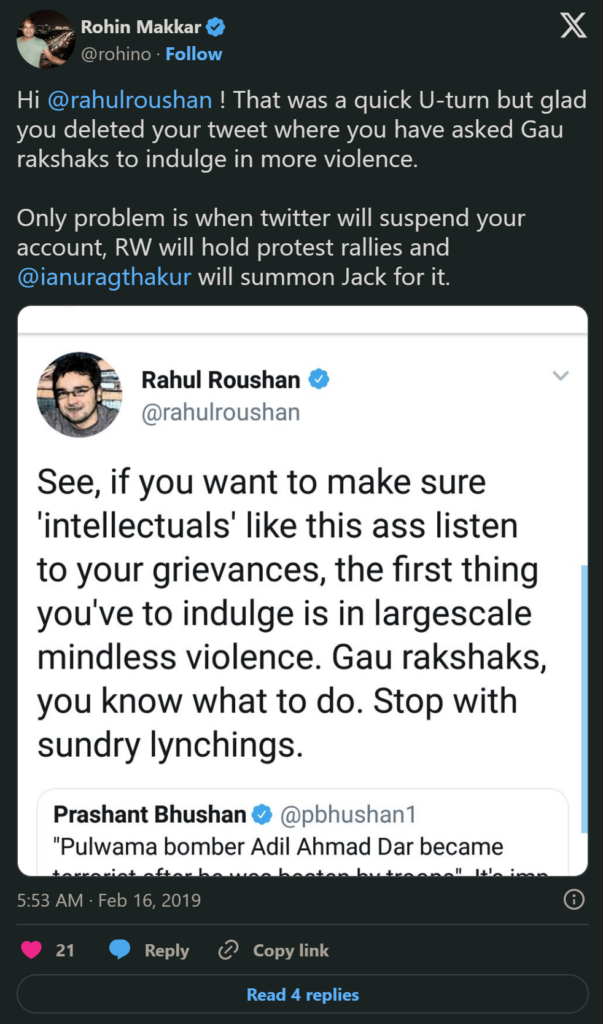This screenshot has height=1024, width=603.
Task: Open the @ianuragthakur mention link
Action: point(105,275)
